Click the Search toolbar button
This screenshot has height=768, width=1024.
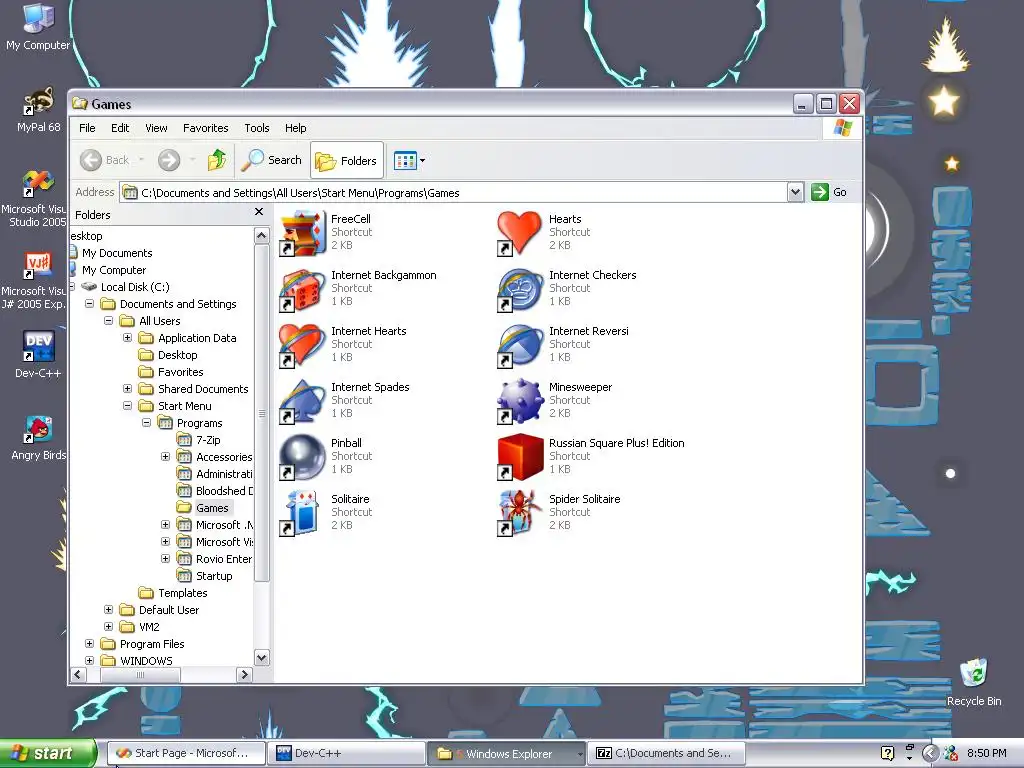(x=272, y=160)
